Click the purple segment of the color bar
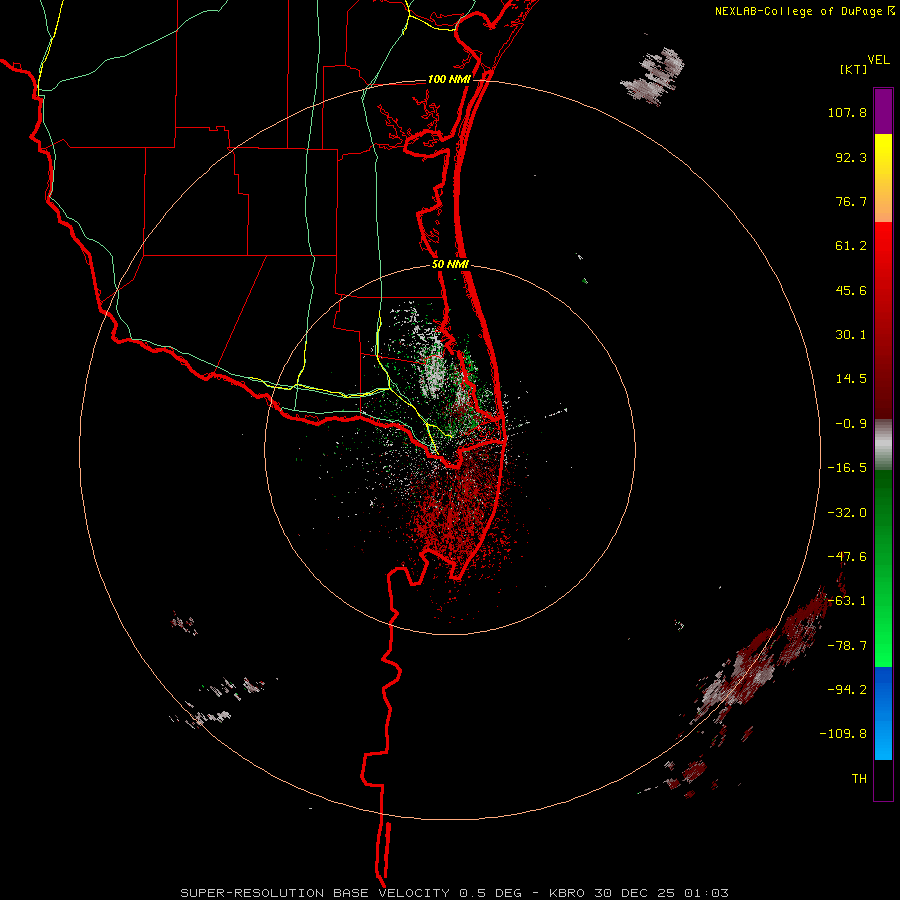Viewport: 900px width, 900px height. coord(883,111)
